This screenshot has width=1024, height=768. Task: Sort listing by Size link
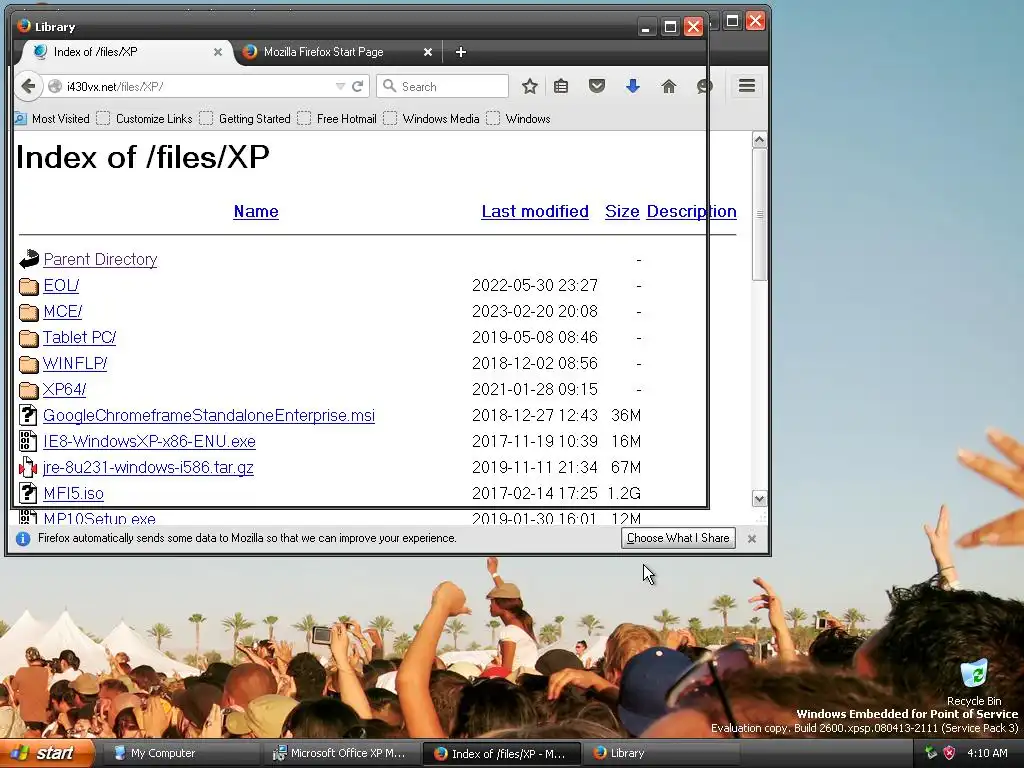point(622,212)
